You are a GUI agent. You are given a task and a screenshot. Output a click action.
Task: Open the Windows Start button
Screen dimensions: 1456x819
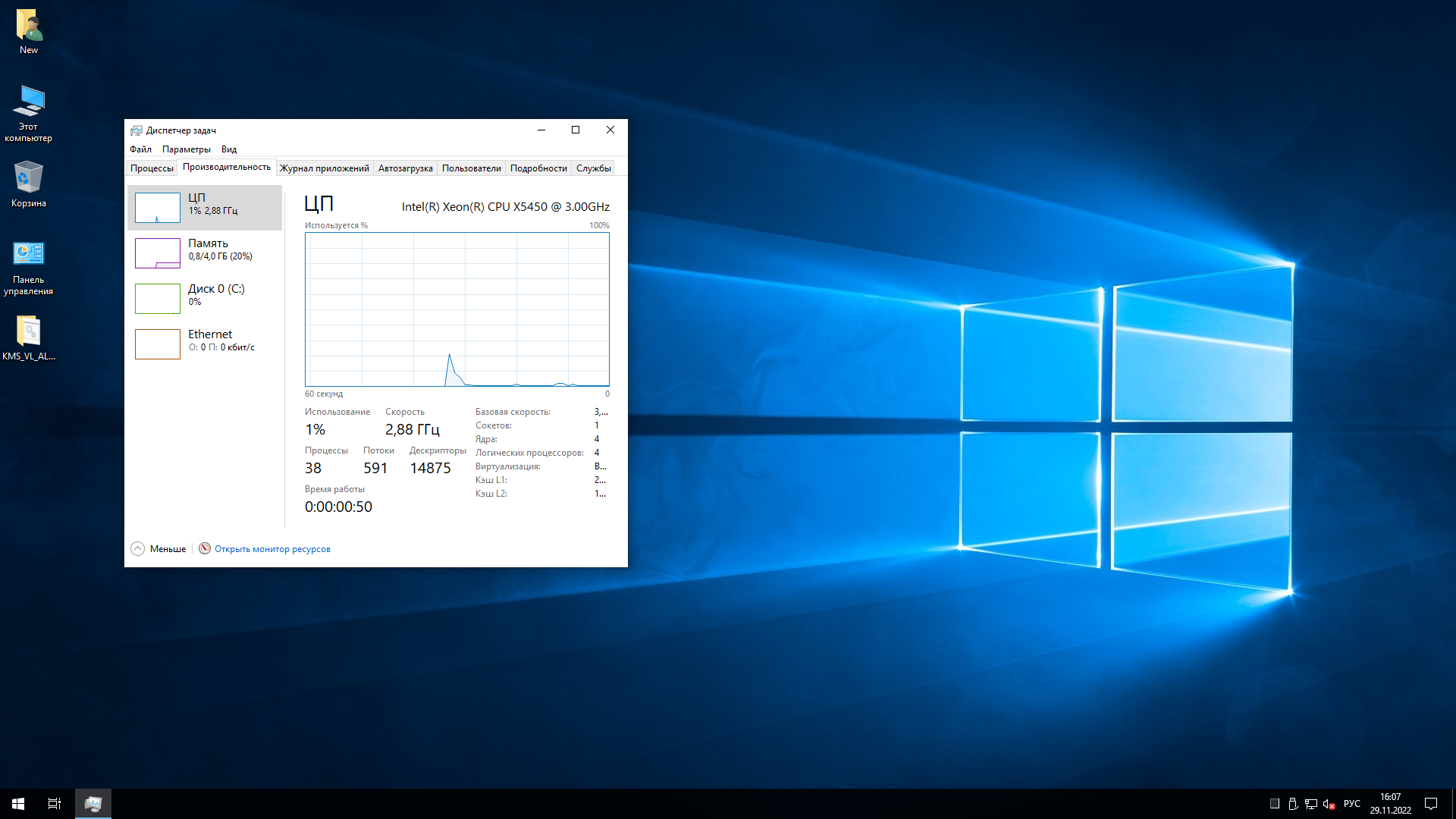(18, 804)
